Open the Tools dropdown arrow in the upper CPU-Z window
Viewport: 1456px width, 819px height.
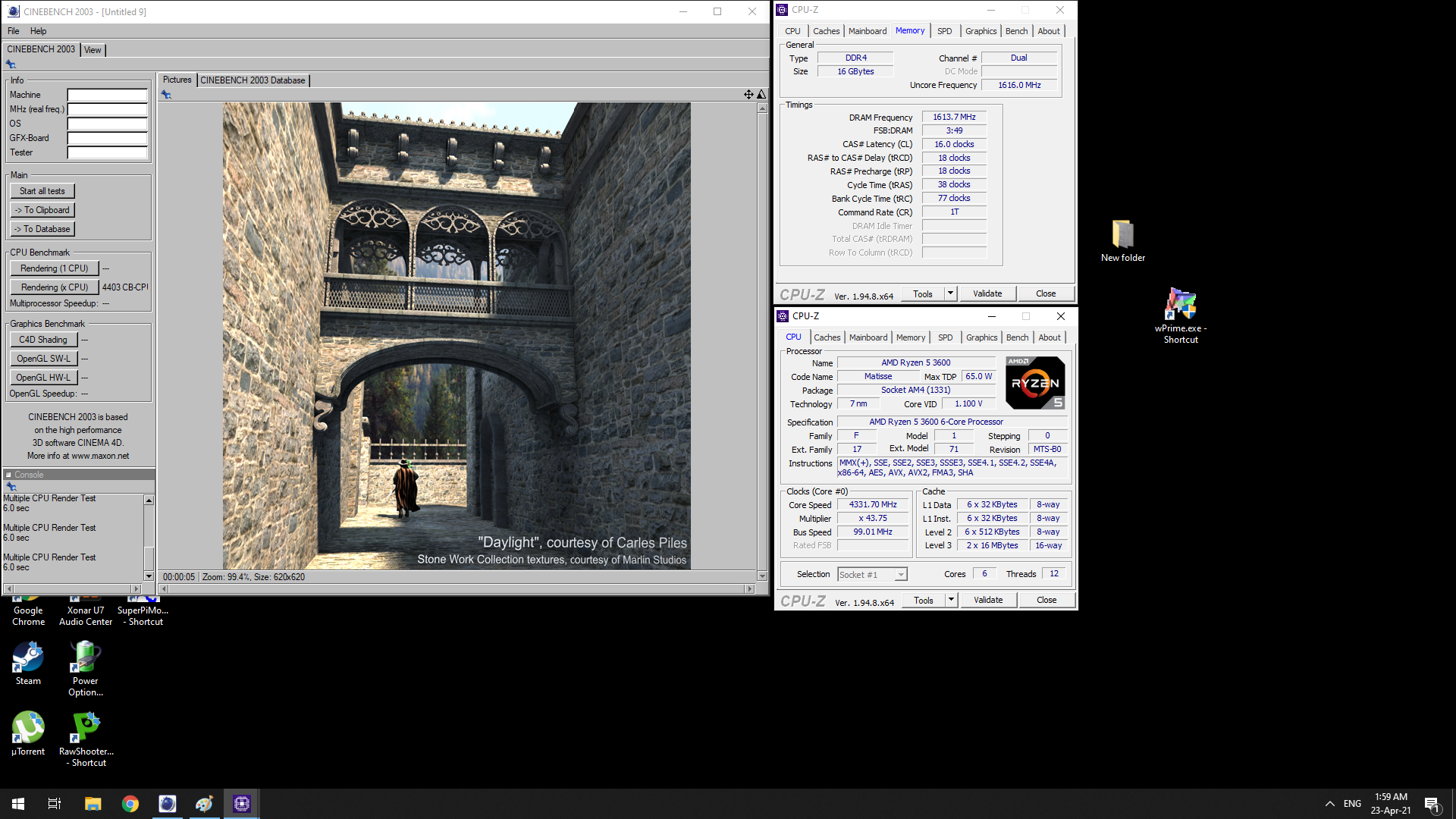pyautogui.click(x=950, y=293)
